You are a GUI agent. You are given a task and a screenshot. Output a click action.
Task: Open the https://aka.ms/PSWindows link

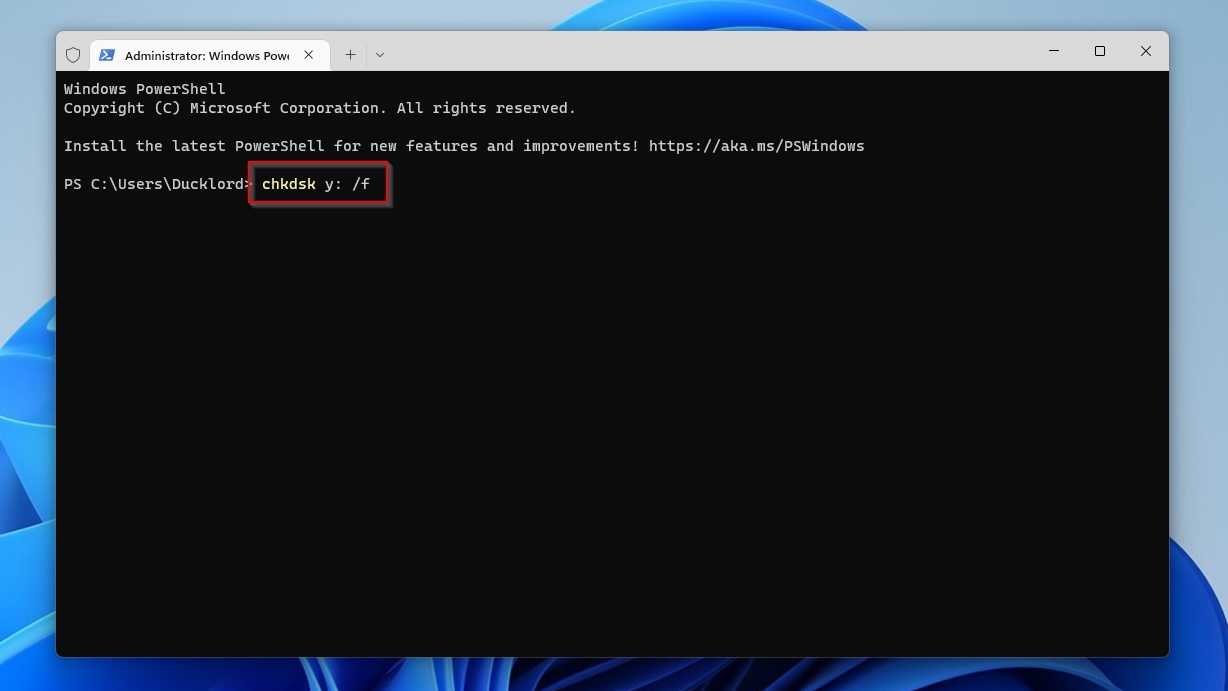point(756,146)
